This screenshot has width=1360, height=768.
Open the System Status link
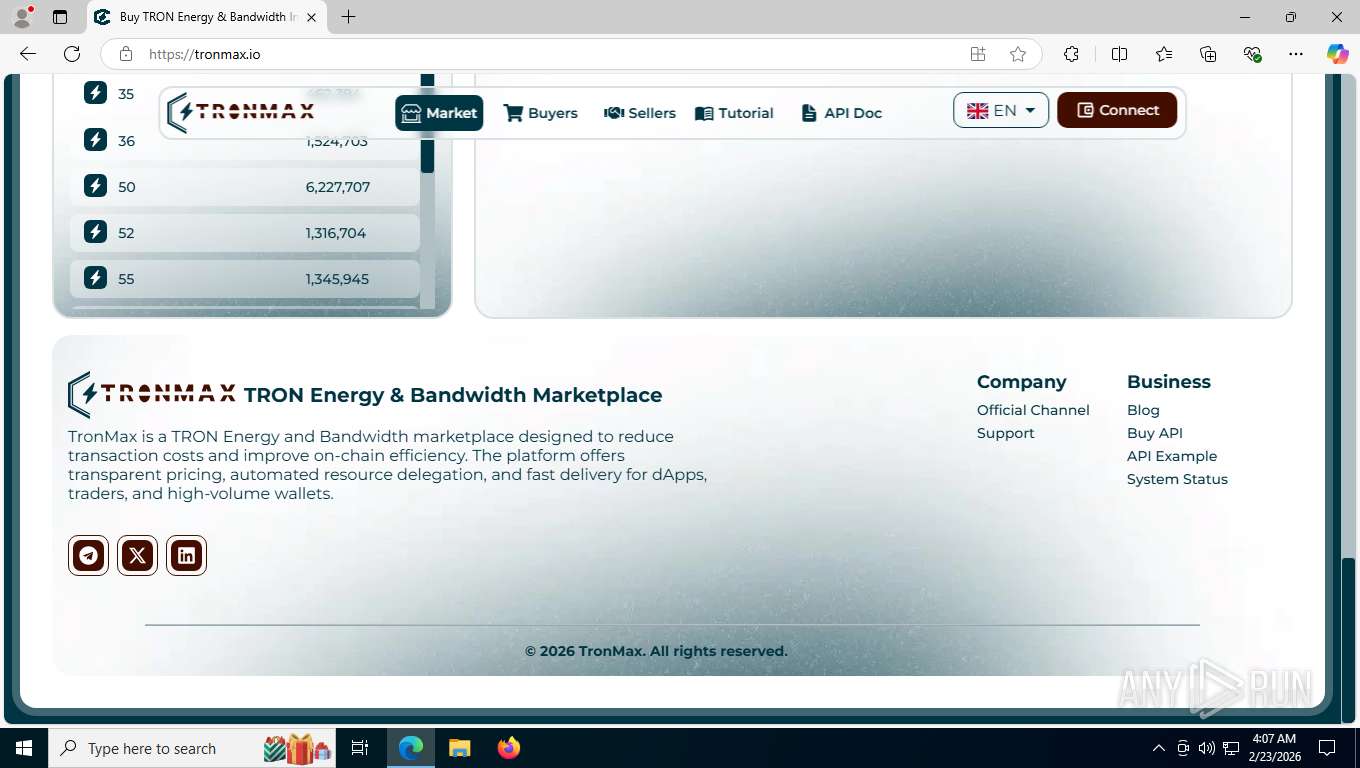click(x=1177, y=479)
